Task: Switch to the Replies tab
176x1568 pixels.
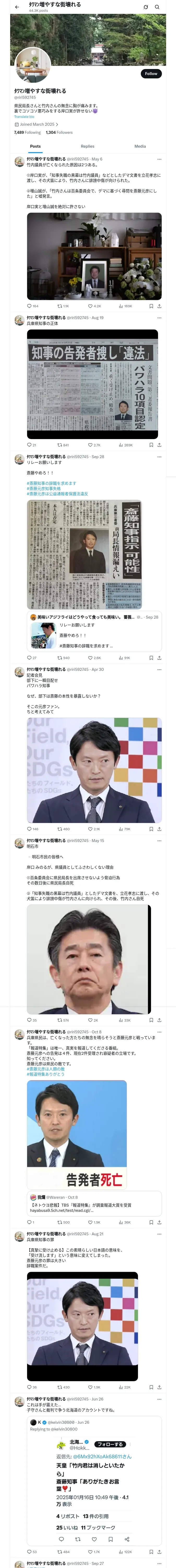Action: click(87, 146)
